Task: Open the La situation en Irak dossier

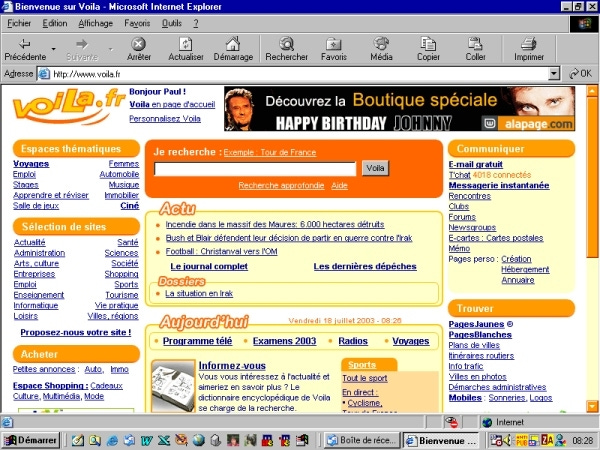Action: [x=199, y=293]
